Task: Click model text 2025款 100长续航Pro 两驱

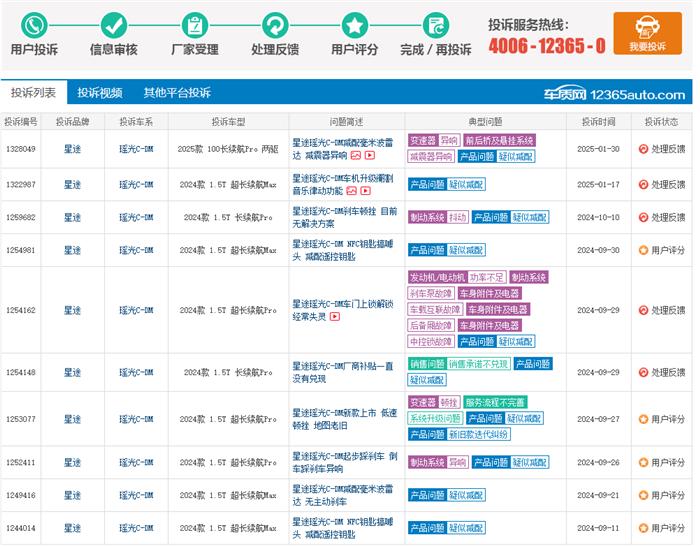Action: click(228, 149)
